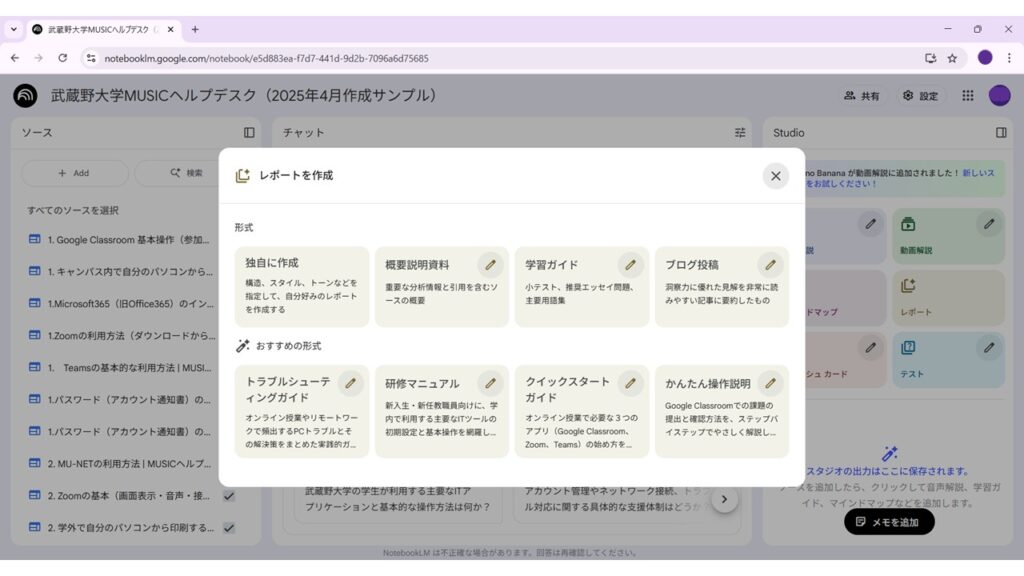The width and height of the screenshot is (1024, 576).
Task: Open chat configuration settings icon
Action: tap(740, 132)
